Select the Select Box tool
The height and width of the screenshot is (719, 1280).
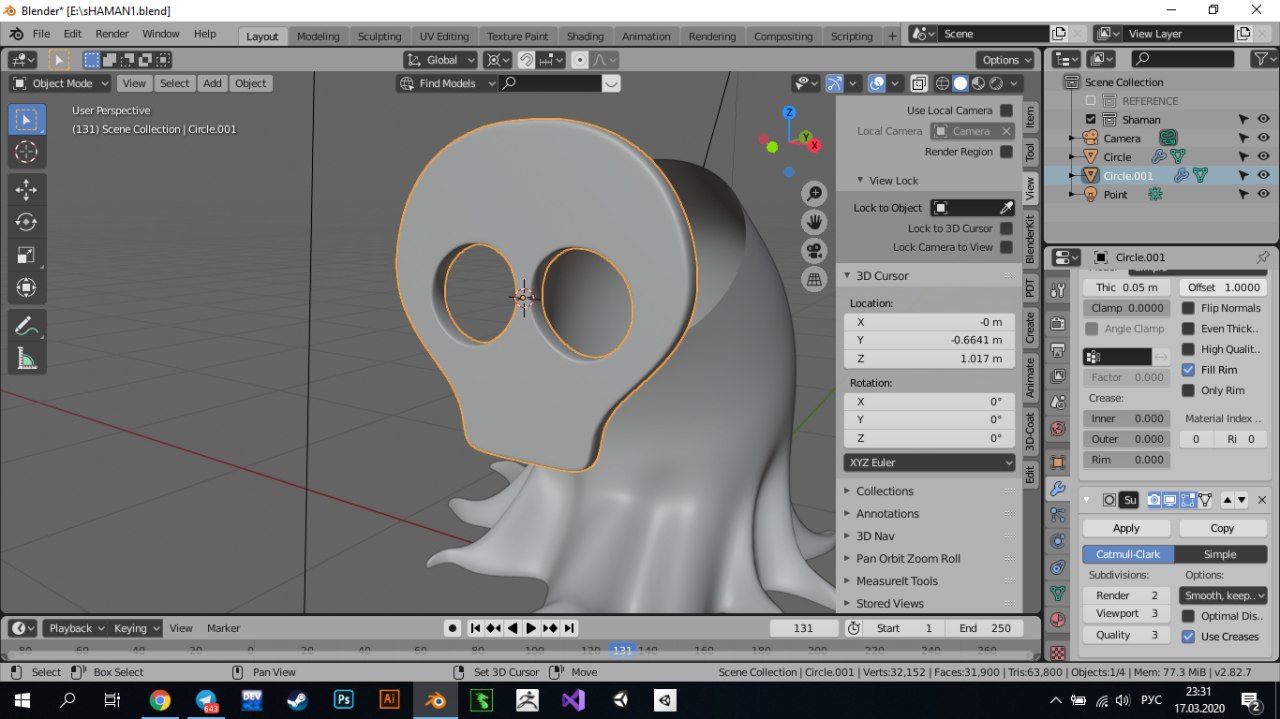coord(26,120)
